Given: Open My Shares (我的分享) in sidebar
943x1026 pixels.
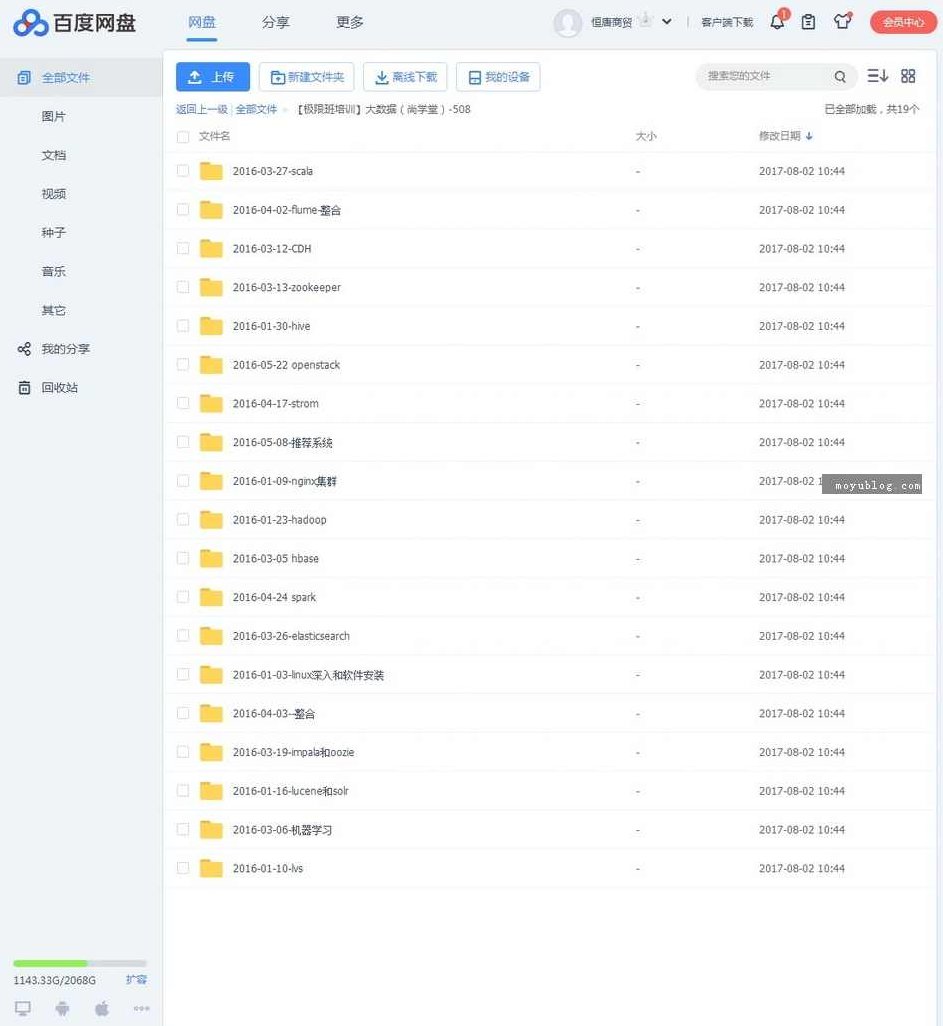Looking at the screenshot, I should click(x=60, y=349).
